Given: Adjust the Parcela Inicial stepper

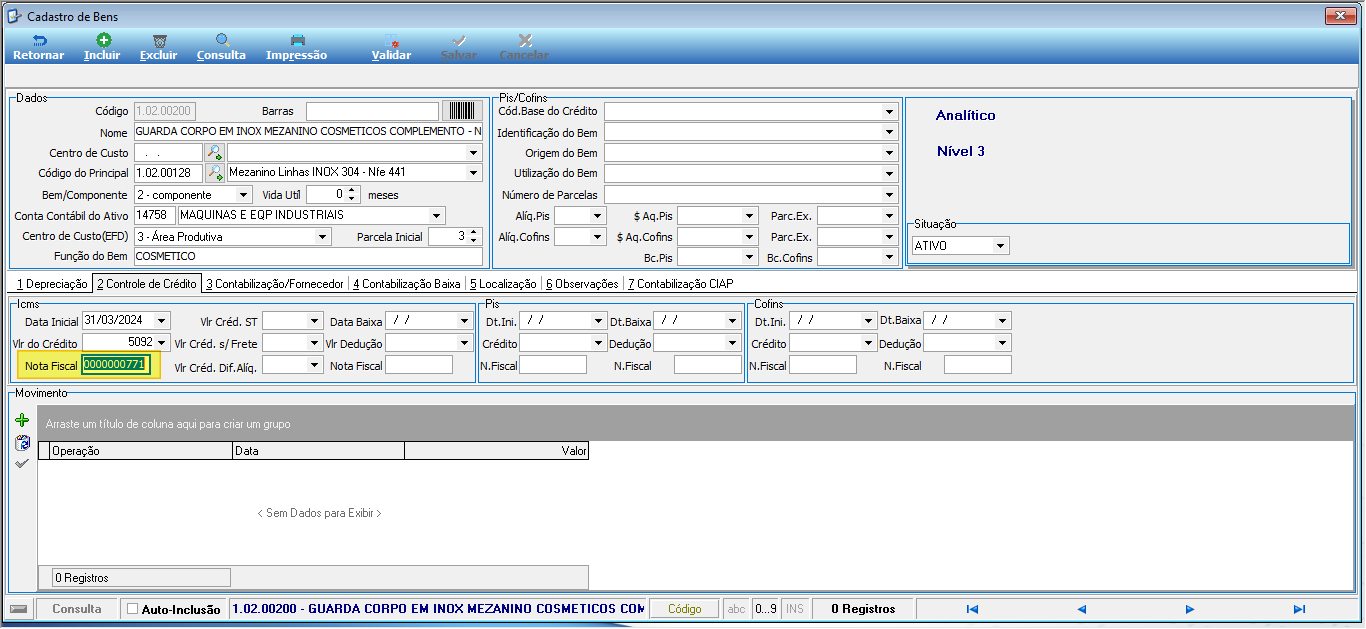Looking at the screenshot, I should coord(475,237).
